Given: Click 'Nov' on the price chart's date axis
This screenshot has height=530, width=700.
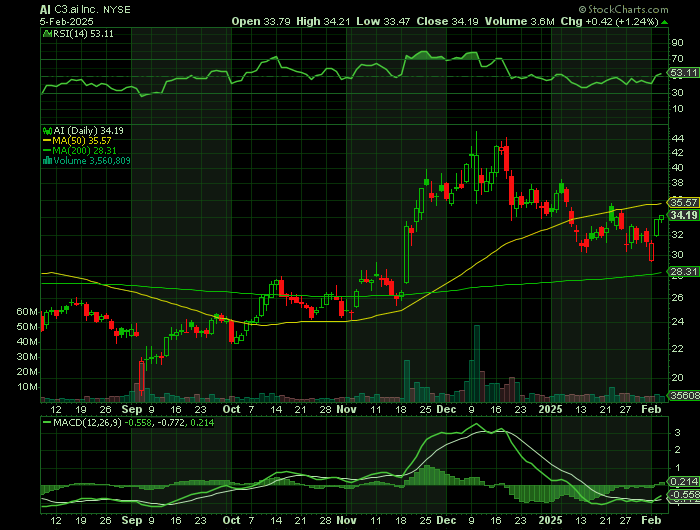Looking at the screenshot, I should (346, 410).
